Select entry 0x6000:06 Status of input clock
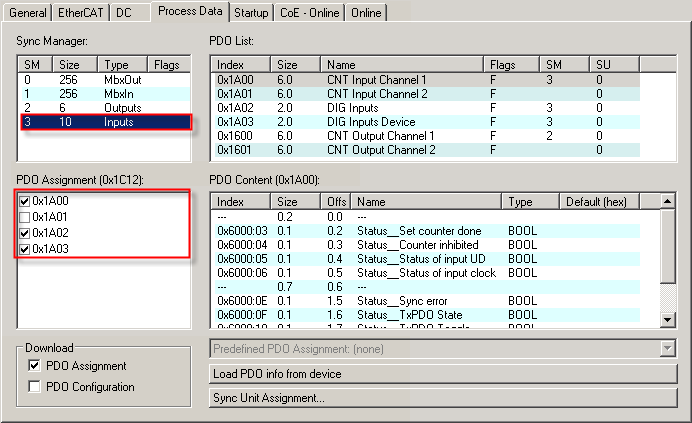Image resolution: width=692 pixels, height=423 pixels. tap(426, 273)
